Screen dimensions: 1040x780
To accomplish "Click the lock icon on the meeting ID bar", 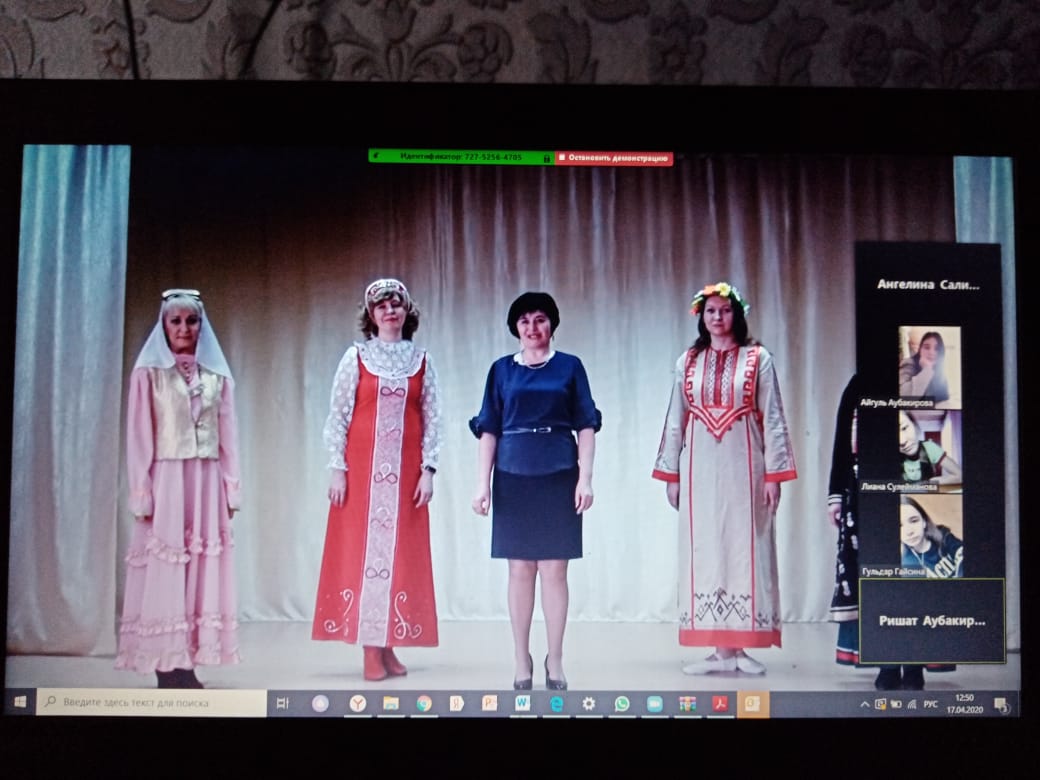I will point(548,158).
